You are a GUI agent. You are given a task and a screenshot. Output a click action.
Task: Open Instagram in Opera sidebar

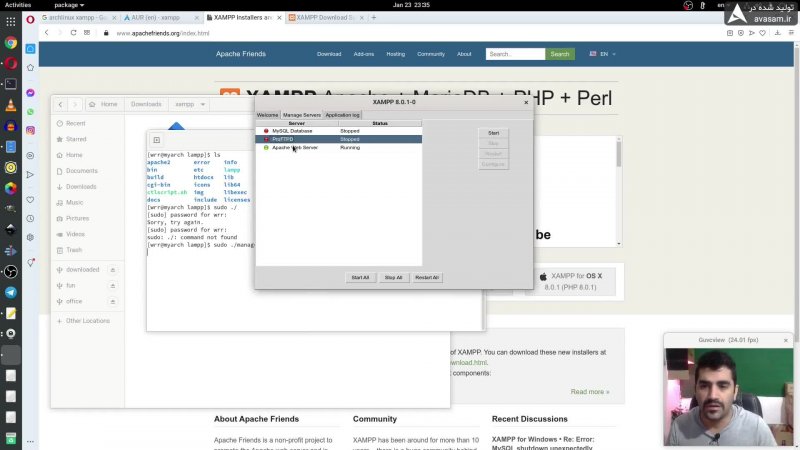(31, 130)
